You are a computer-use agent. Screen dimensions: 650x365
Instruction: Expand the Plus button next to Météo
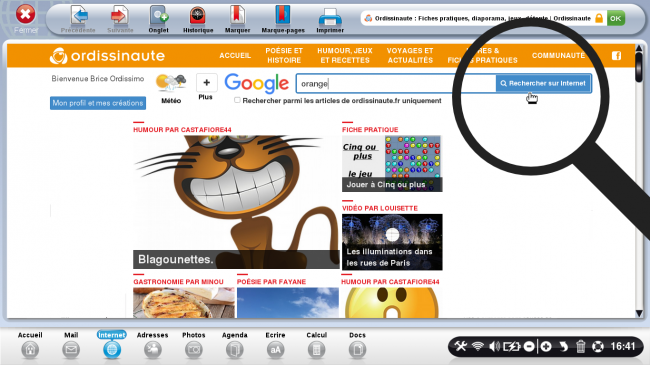[206, 83]
